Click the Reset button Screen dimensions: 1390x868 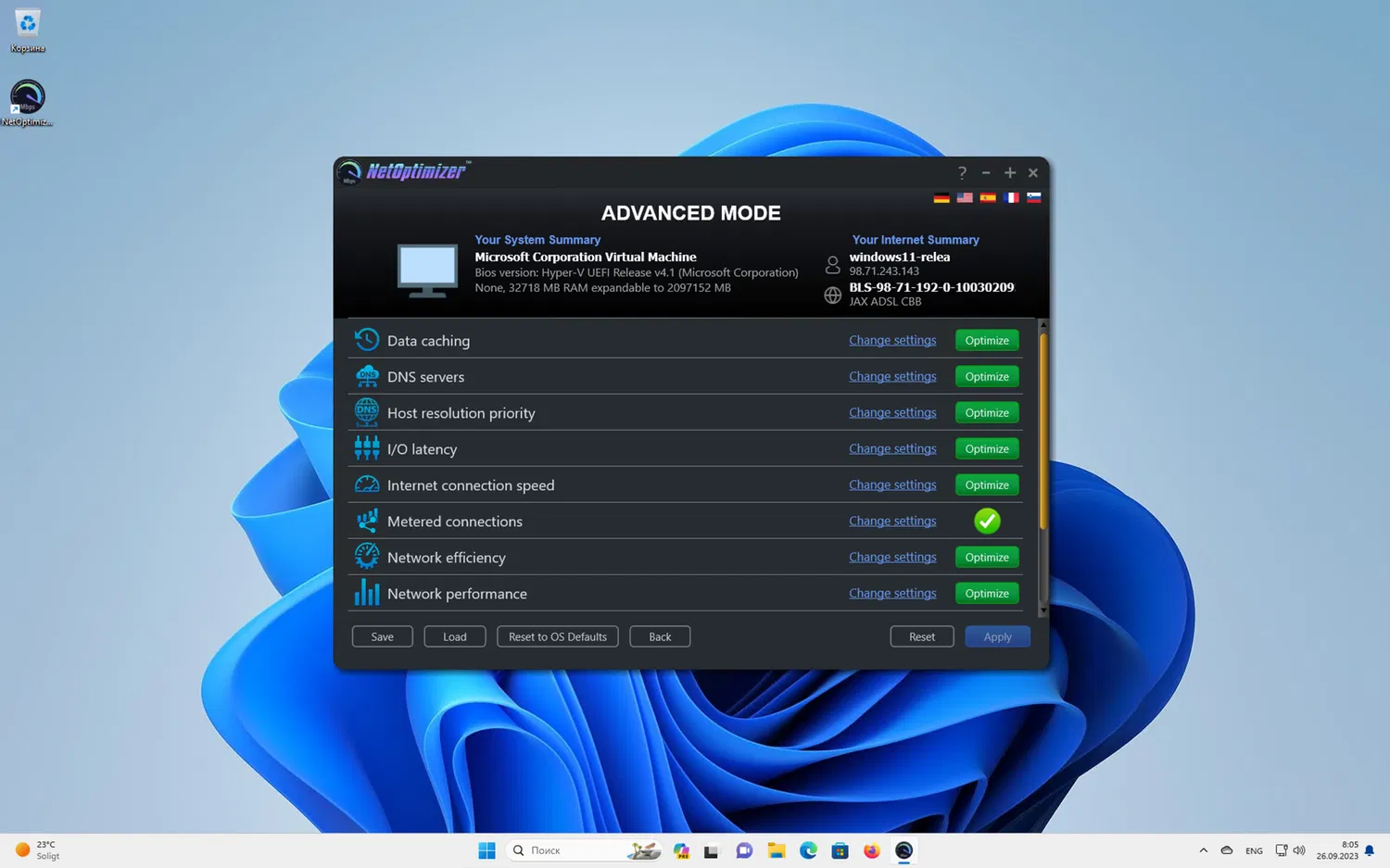tap(922, 636)
